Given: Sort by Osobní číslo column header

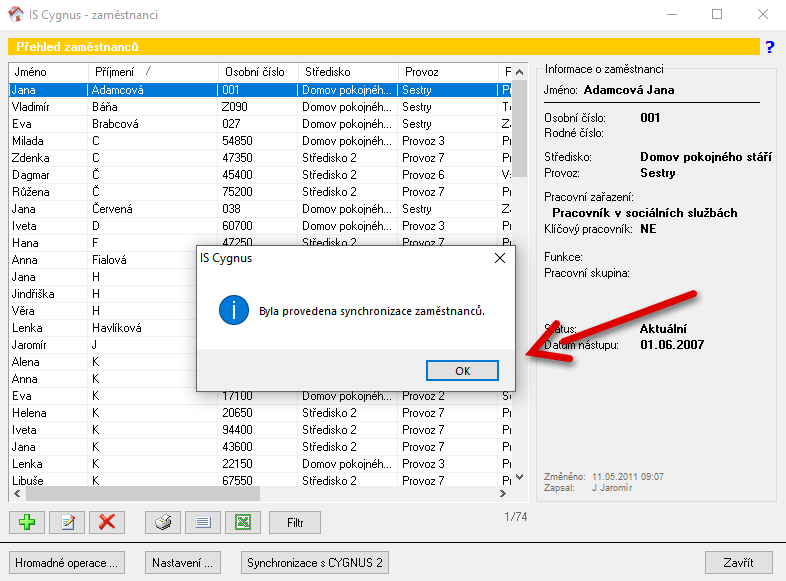Looking at the screenshot, I should pos(259,72).
